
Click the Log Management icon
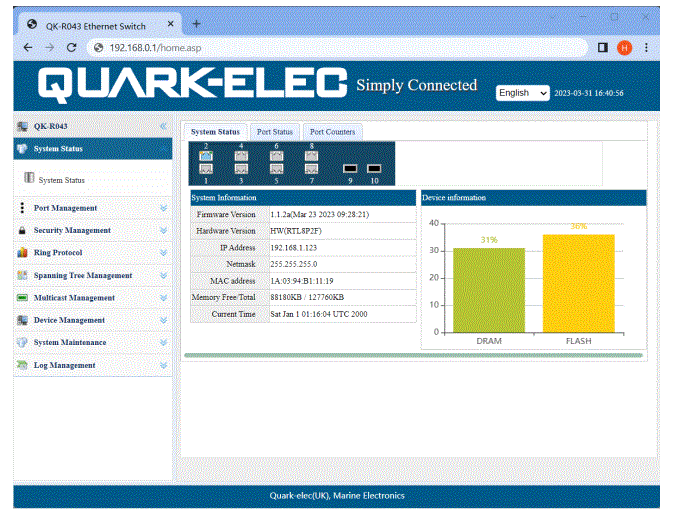pos(22,365)
